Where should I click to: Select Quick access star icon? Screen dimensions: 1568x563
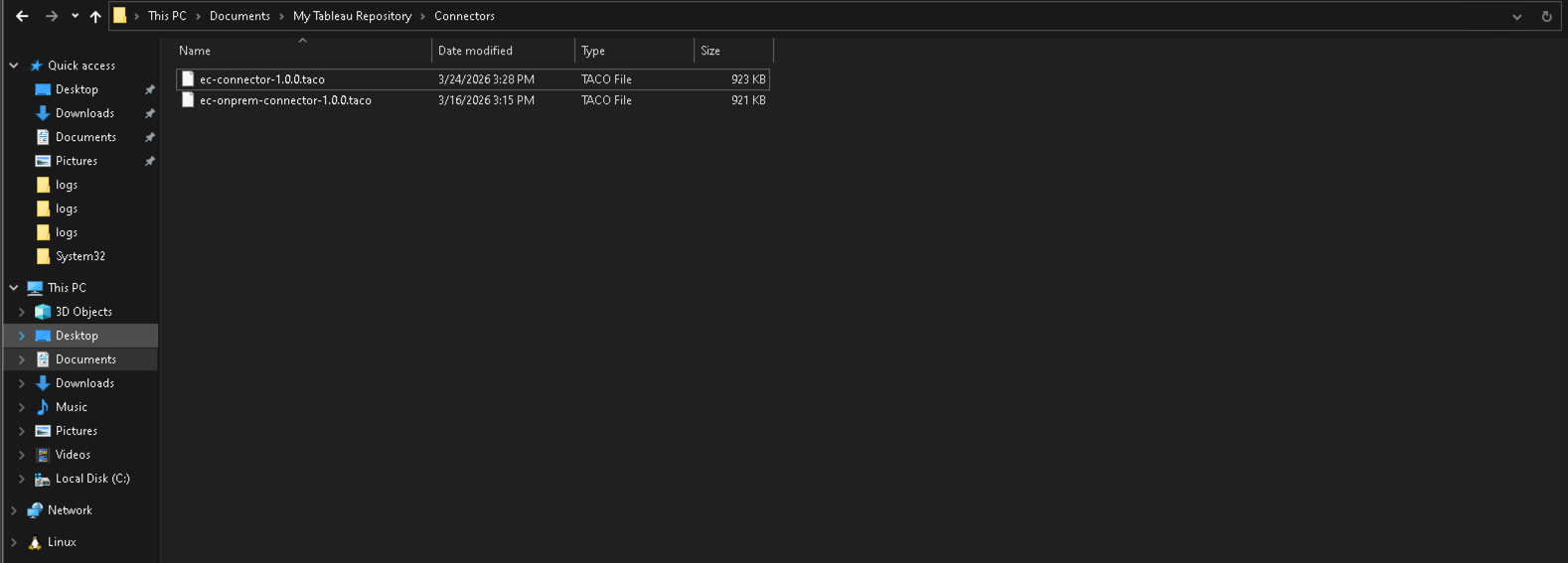point(36,66)
